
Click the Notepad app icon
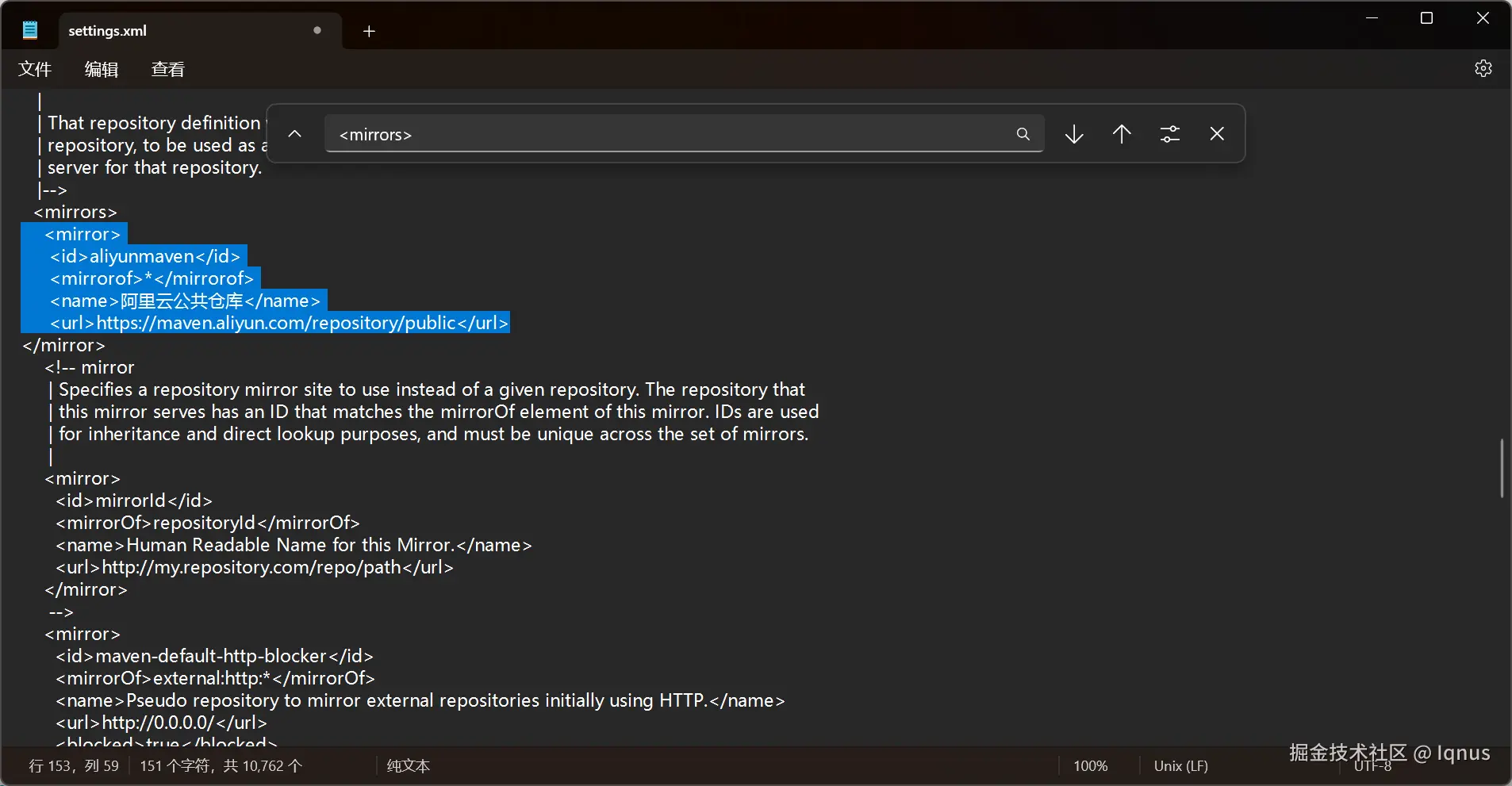[30, 30]
